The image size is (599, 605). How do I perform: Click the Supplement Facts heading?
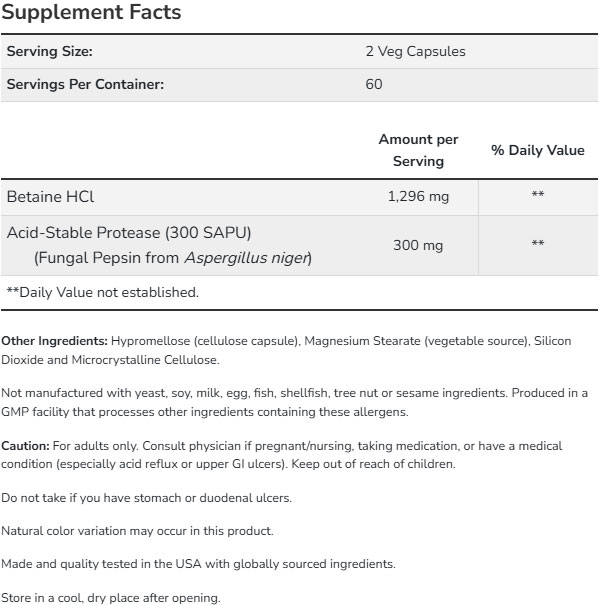pos(91,12)
